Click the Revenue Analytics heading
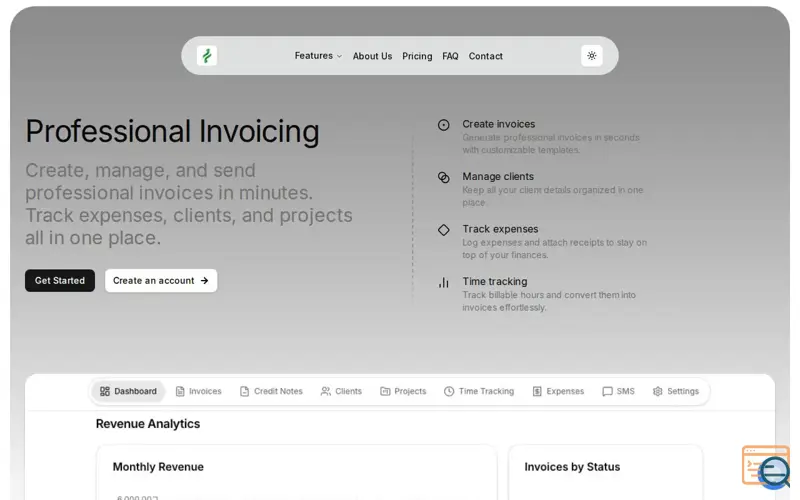Viewport: 800px width, 500px height. pyautogui.click(x=148, y=424)
